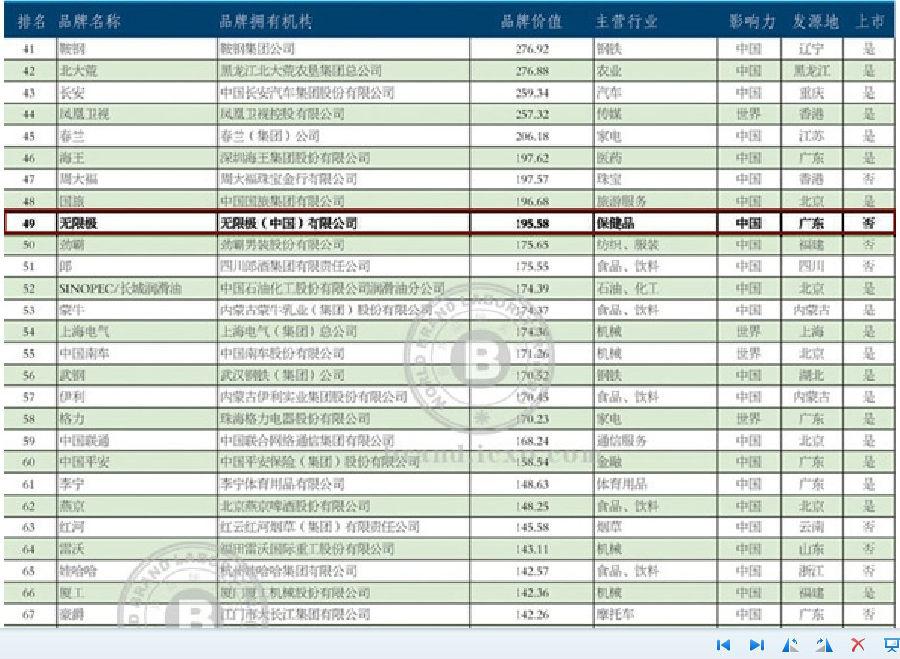The image size is (900, 659).
Task: Start the slideshow with the screen icon
Action: (891, 645)
